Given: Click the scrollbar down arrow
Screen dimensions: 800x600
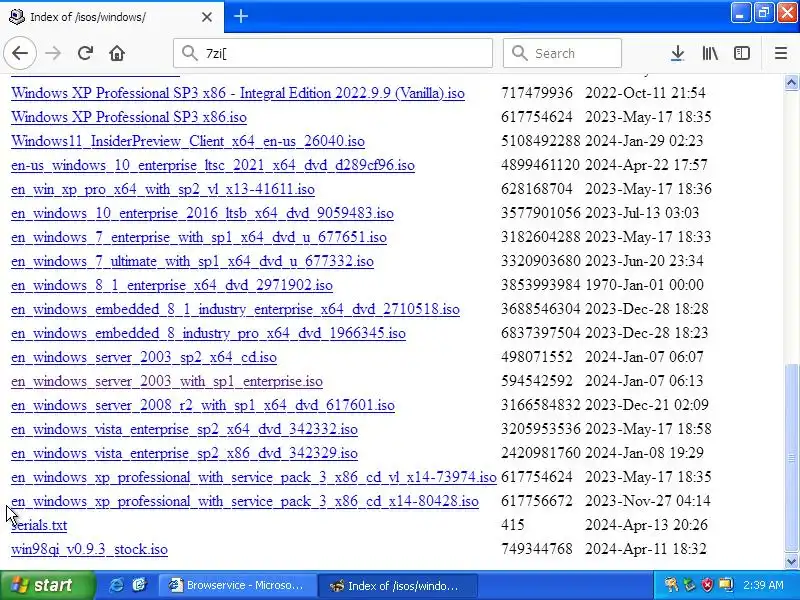Looking at the screenshot, I should tap(791, 561).
